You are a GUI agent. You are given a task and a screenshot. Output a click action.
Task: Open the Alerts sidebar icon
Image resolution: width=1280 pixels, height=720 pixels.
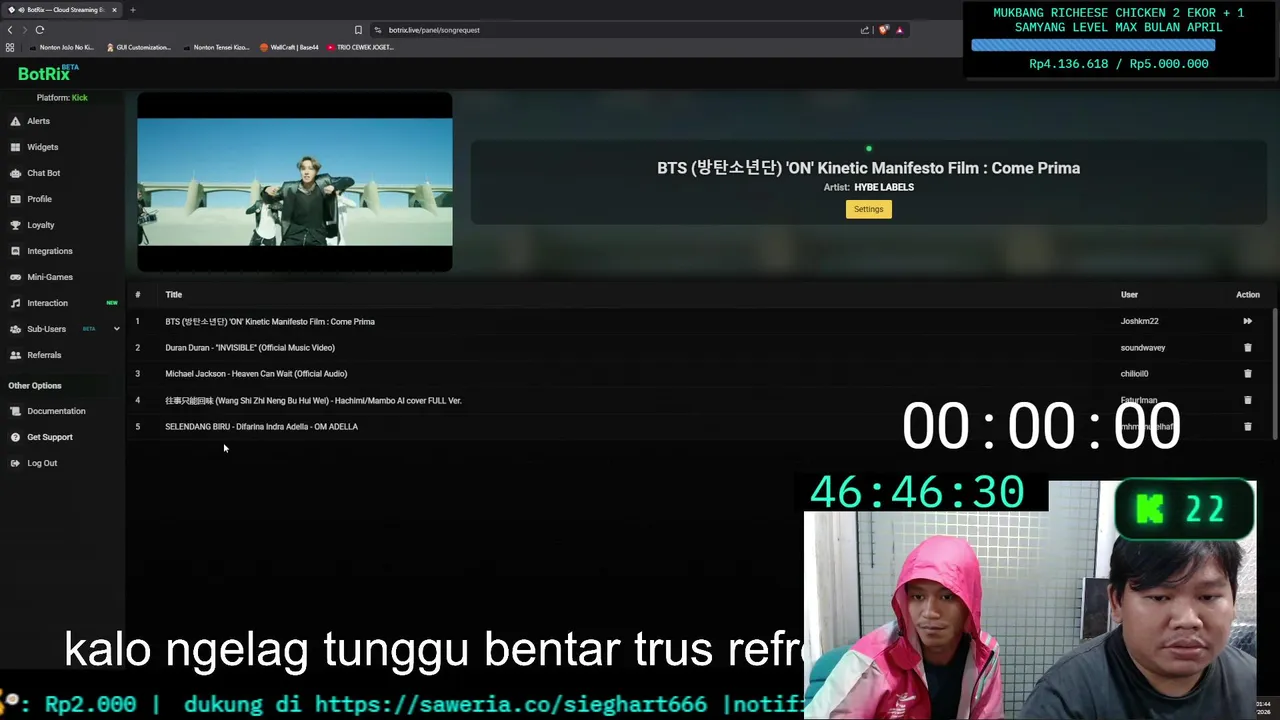(x=15, y=121)
